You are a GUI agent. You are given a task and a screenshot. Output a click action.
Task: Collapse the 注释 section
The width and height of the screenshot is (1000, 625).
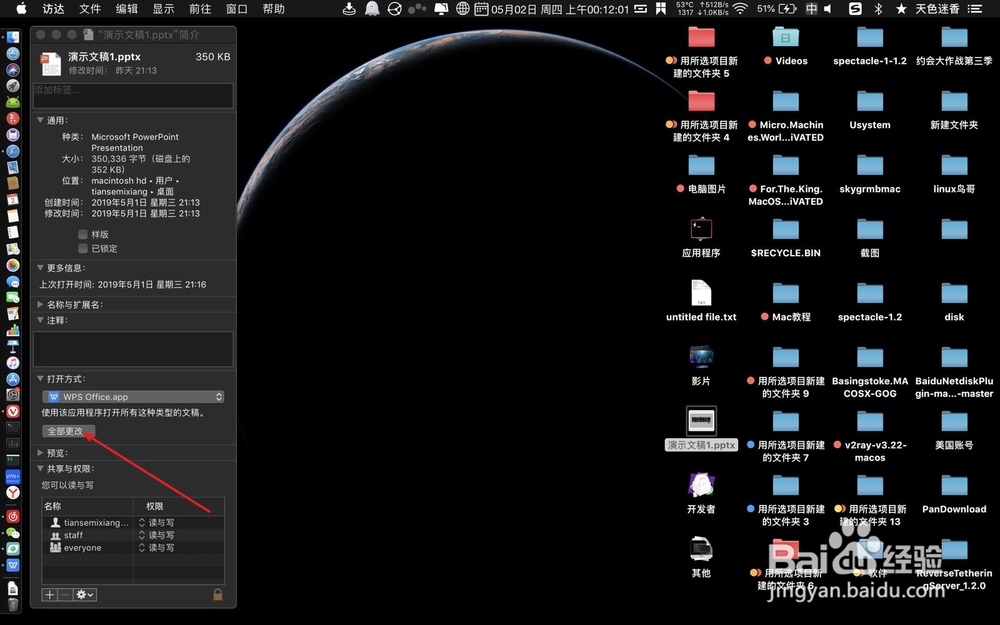(40, 320)
